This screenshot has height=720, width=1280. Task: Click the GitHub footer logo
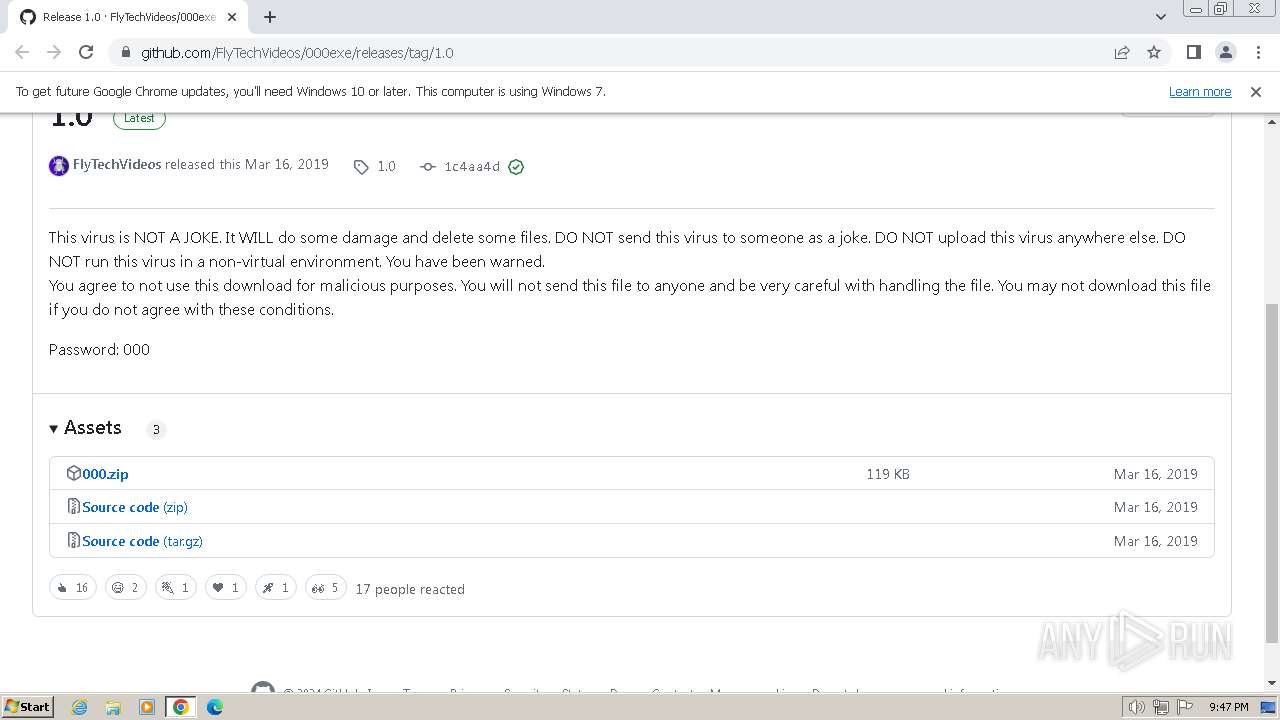click(x=263, y=688)
